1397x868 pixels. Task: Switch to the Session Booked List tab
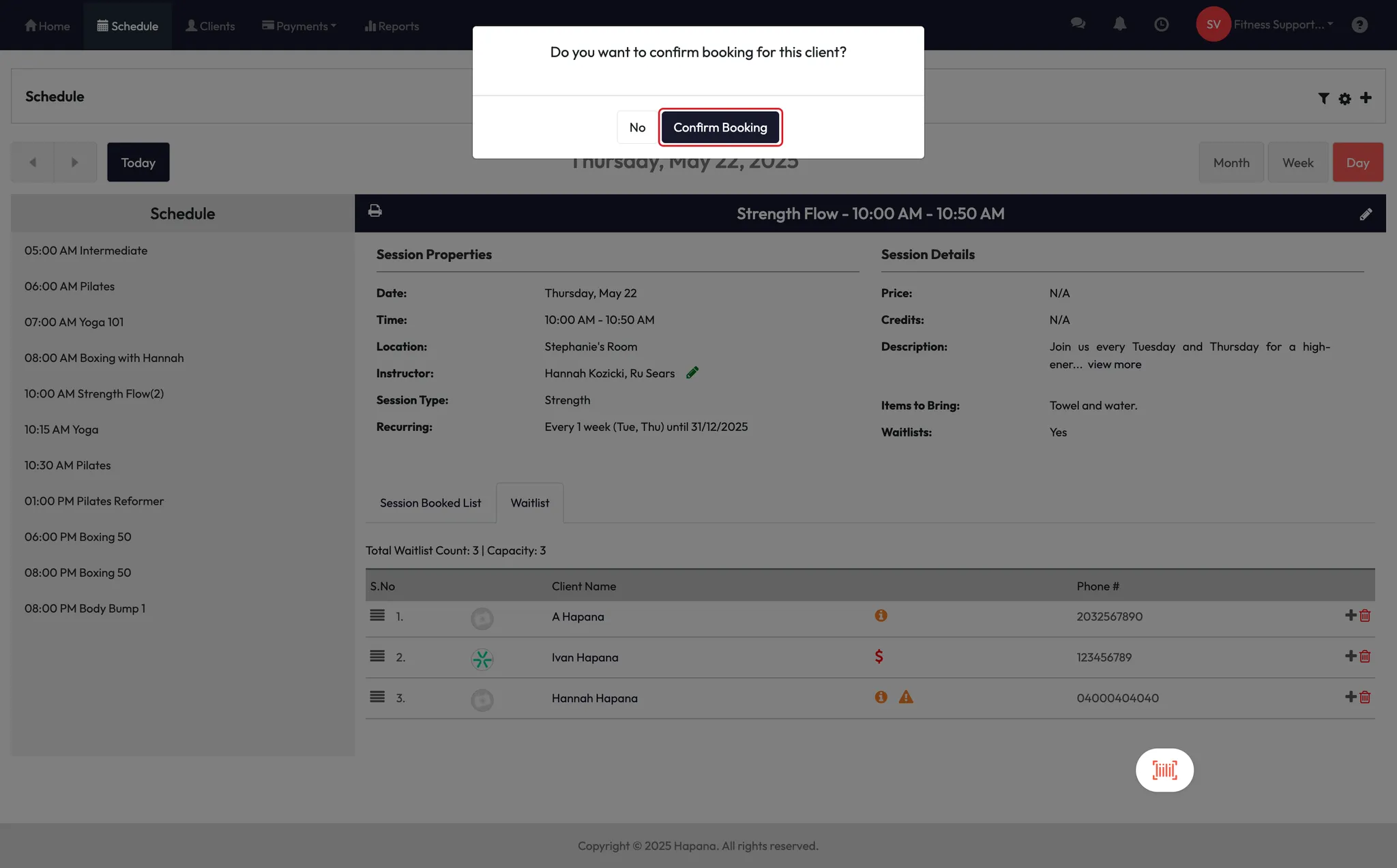coord(430,503)
